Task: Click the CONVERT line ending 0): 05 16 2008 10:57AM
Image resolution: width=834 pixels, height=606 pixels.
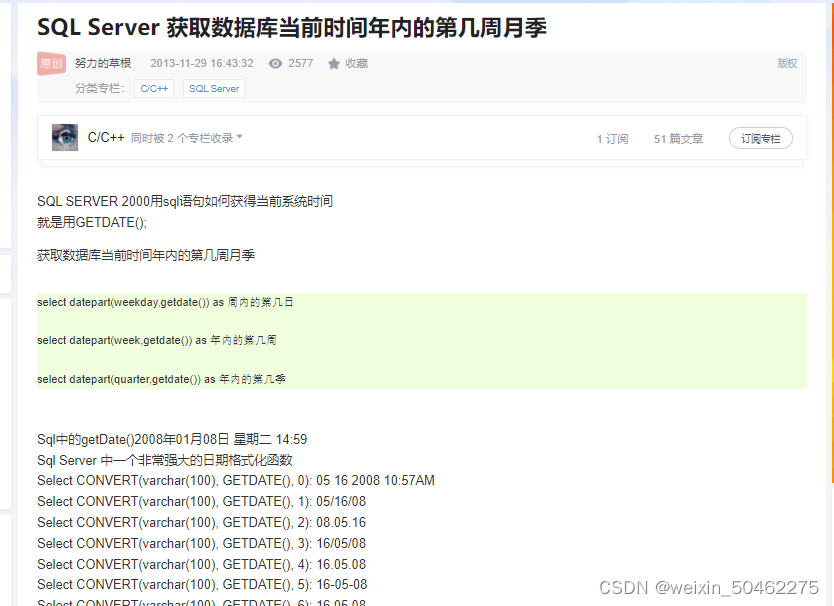Action: click(x=236, y=480)
